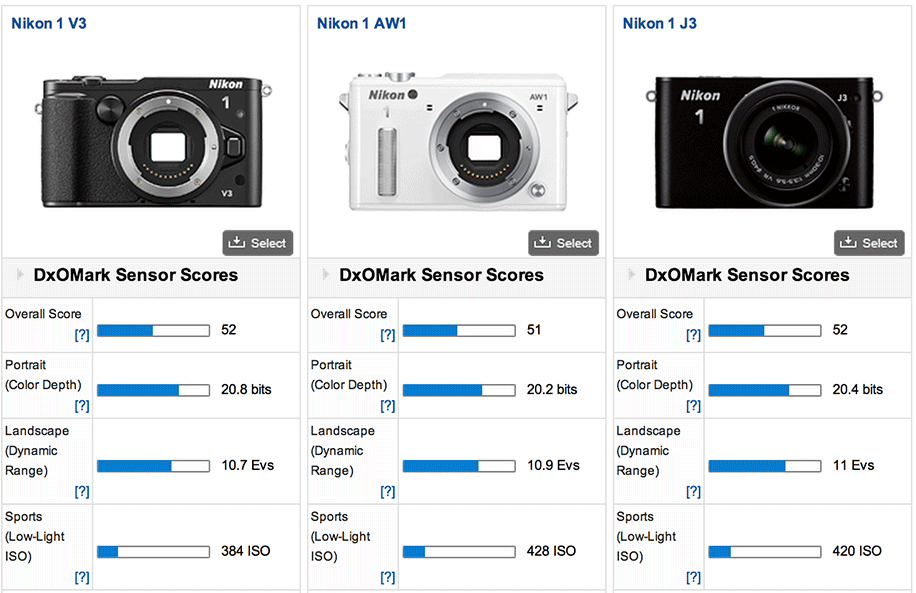Open help [?] for V3 Portrait Color Depth

coord(82,406)
